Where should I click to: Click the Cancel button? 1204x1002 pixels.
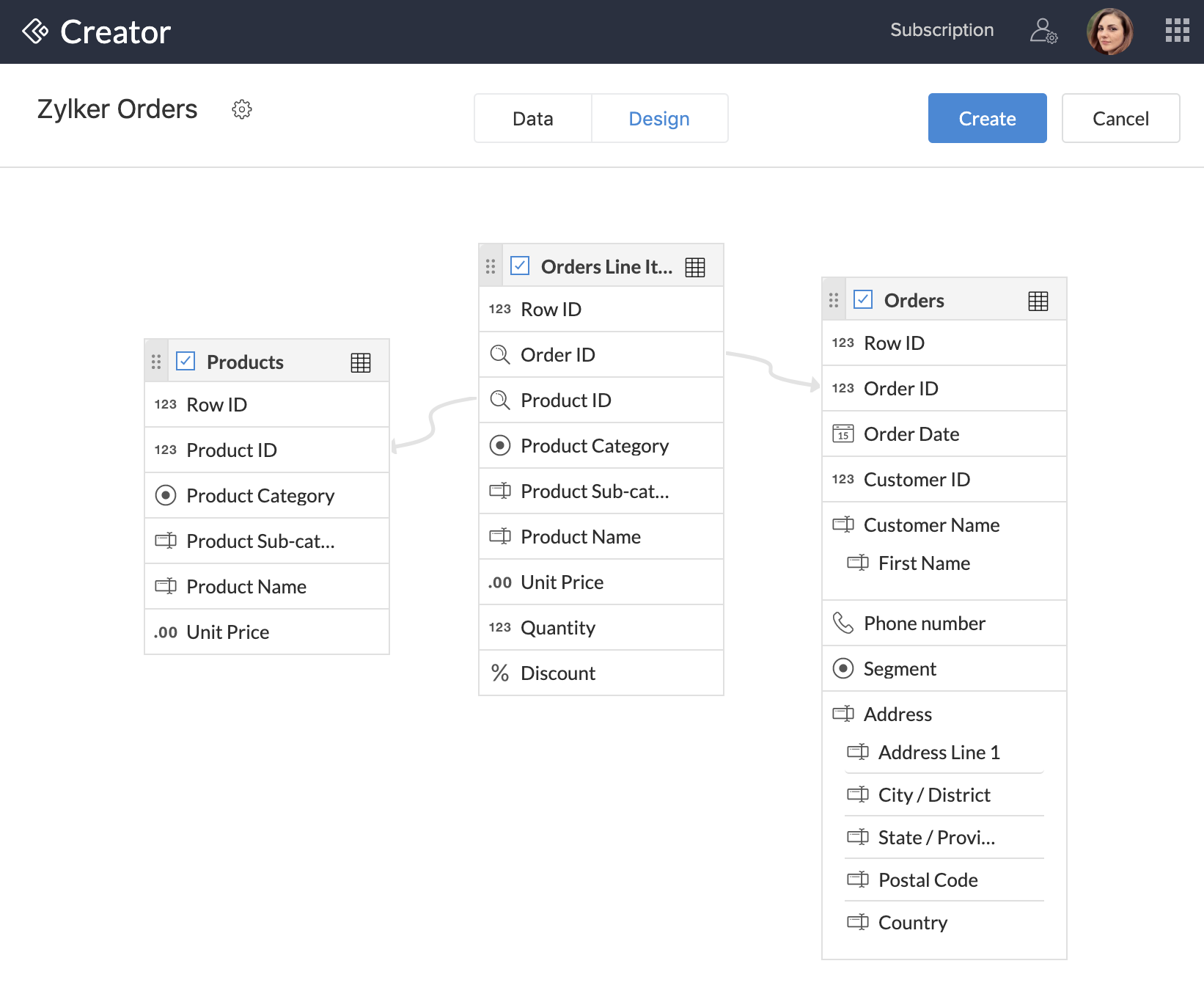(x=1120, y=118)
